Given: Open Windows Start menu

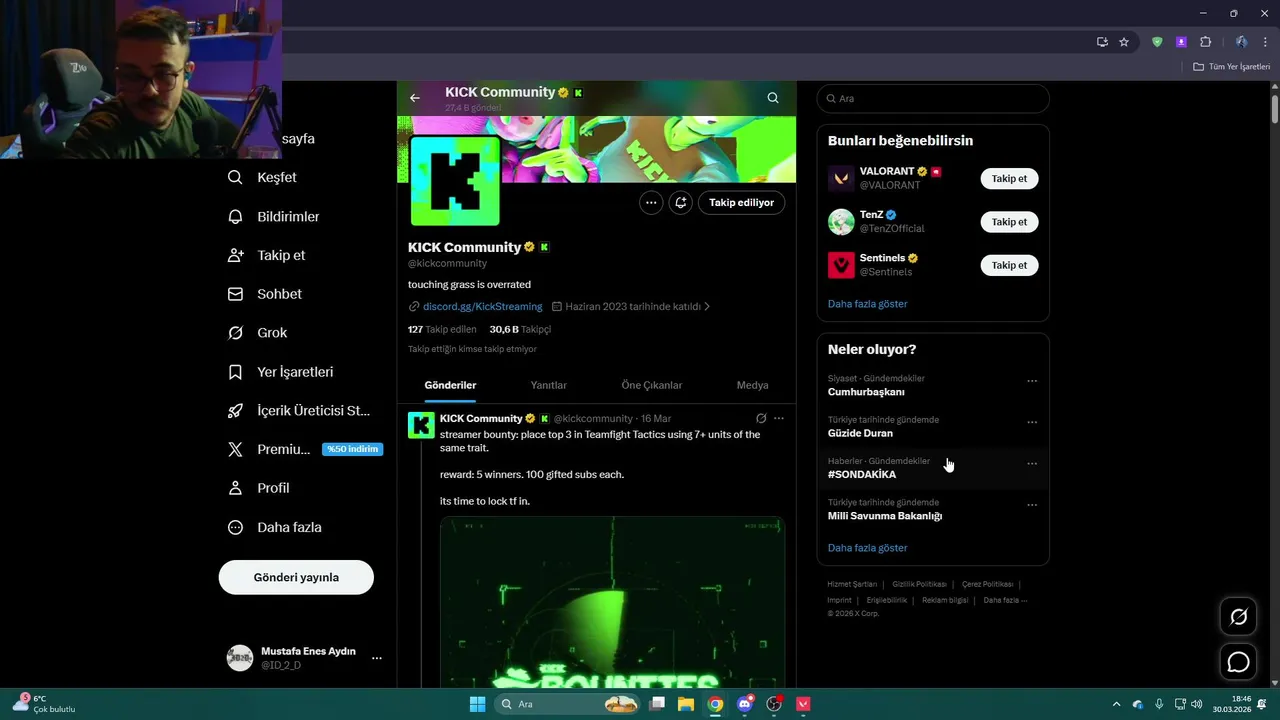Looking at the screenshot, I should click(477, 704).
